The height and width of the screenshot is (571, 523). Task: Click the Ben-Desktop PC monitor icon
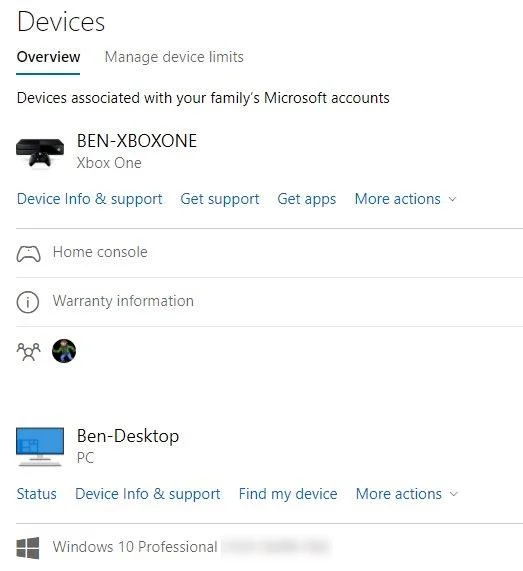coord(40,447)
